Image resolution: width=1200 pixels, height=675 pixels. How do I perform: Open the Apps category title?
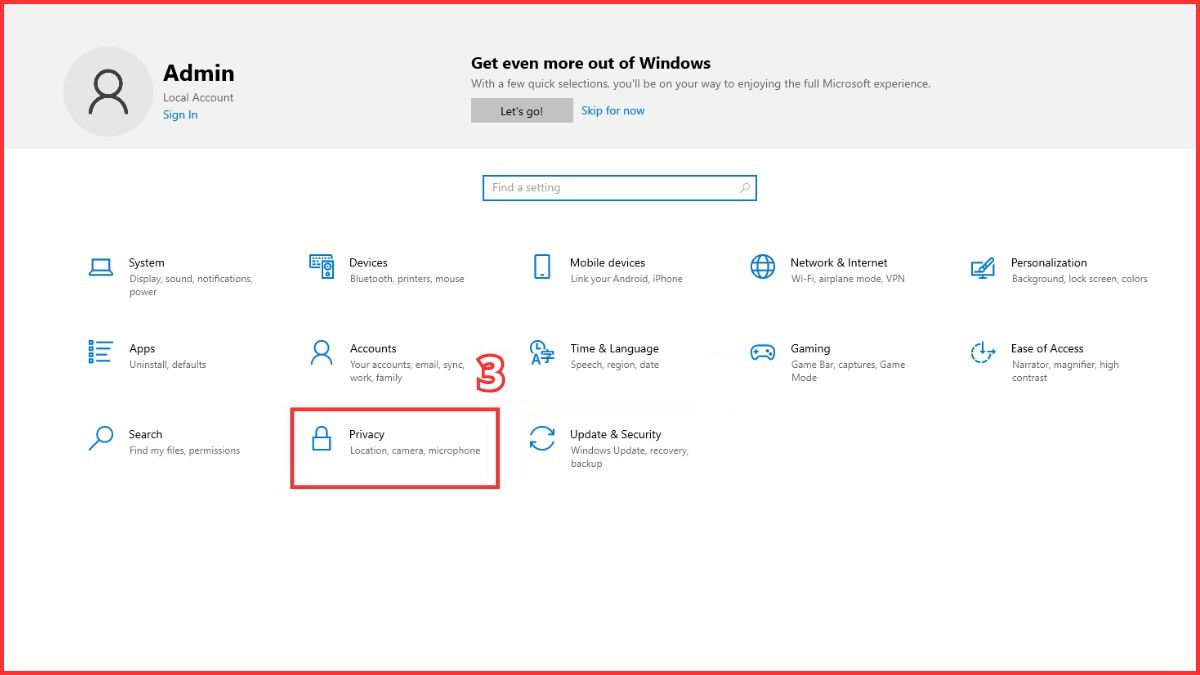142,349
